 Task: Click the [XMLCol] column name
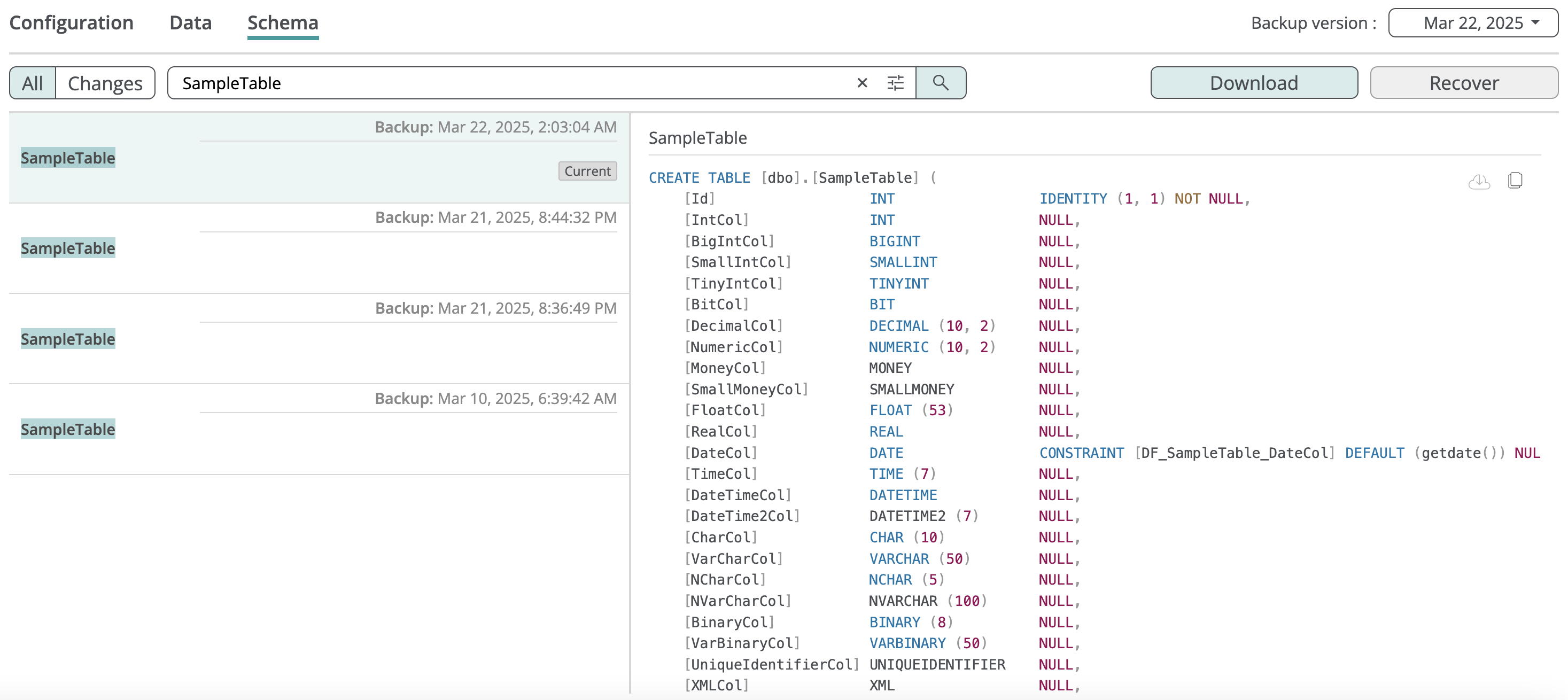[x=717, y=686]
